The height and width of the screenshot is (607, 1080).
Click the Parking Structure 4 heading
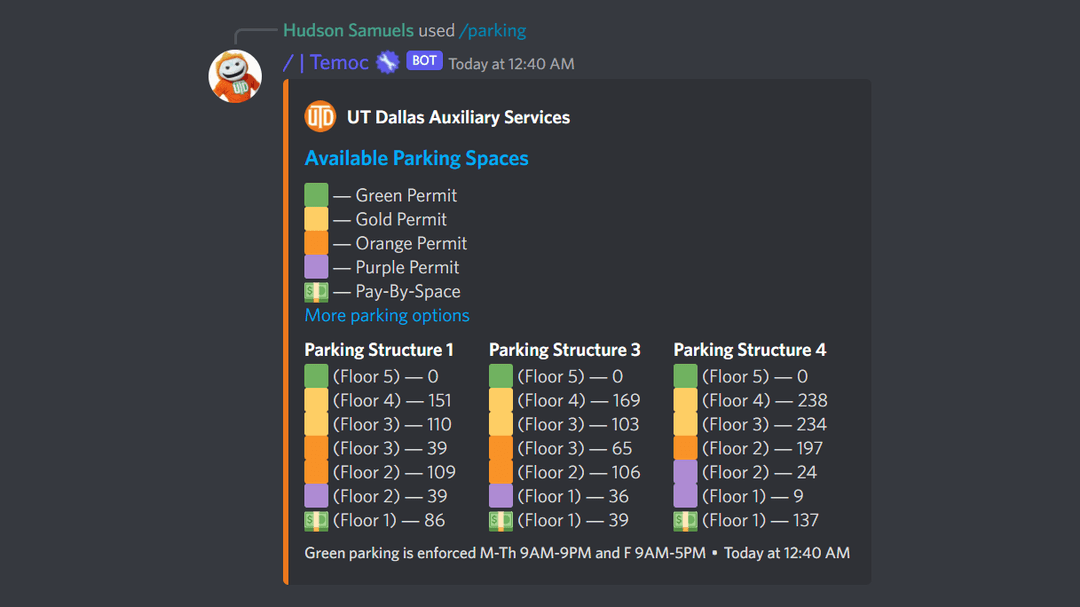[749, 350]
